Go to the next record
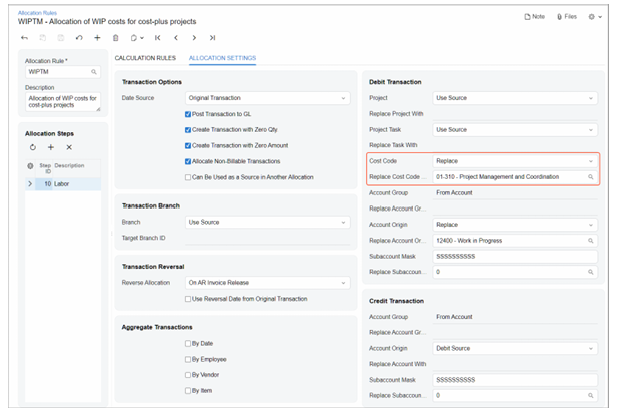 [x=193, y=37]
